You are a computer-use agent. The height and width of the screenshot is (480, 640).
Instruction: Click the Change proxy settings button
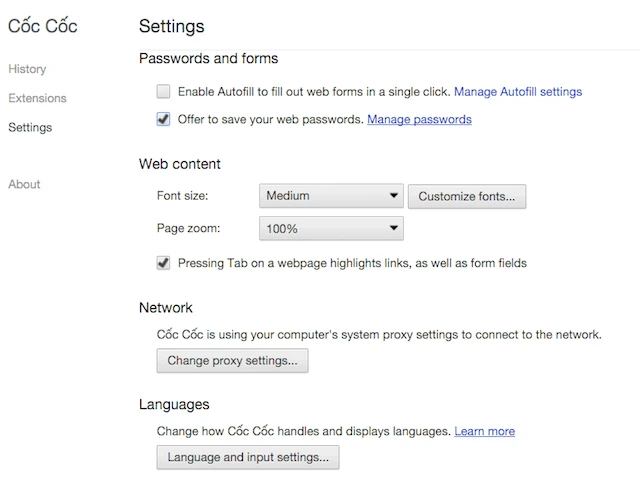click(x=232, y=360)
